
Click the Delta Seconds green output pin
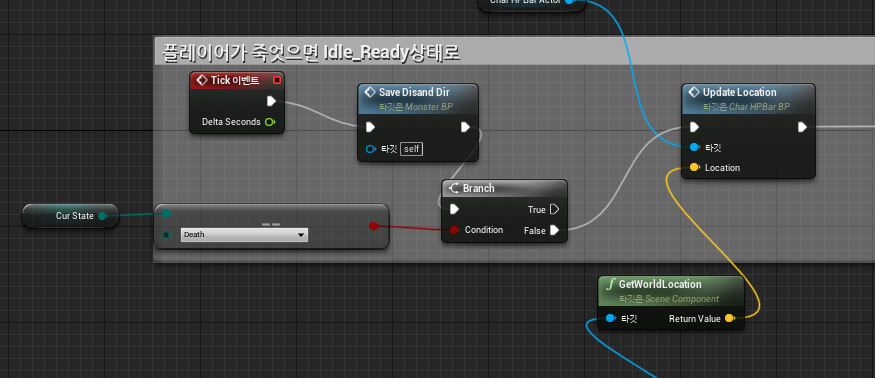point(270,122)
